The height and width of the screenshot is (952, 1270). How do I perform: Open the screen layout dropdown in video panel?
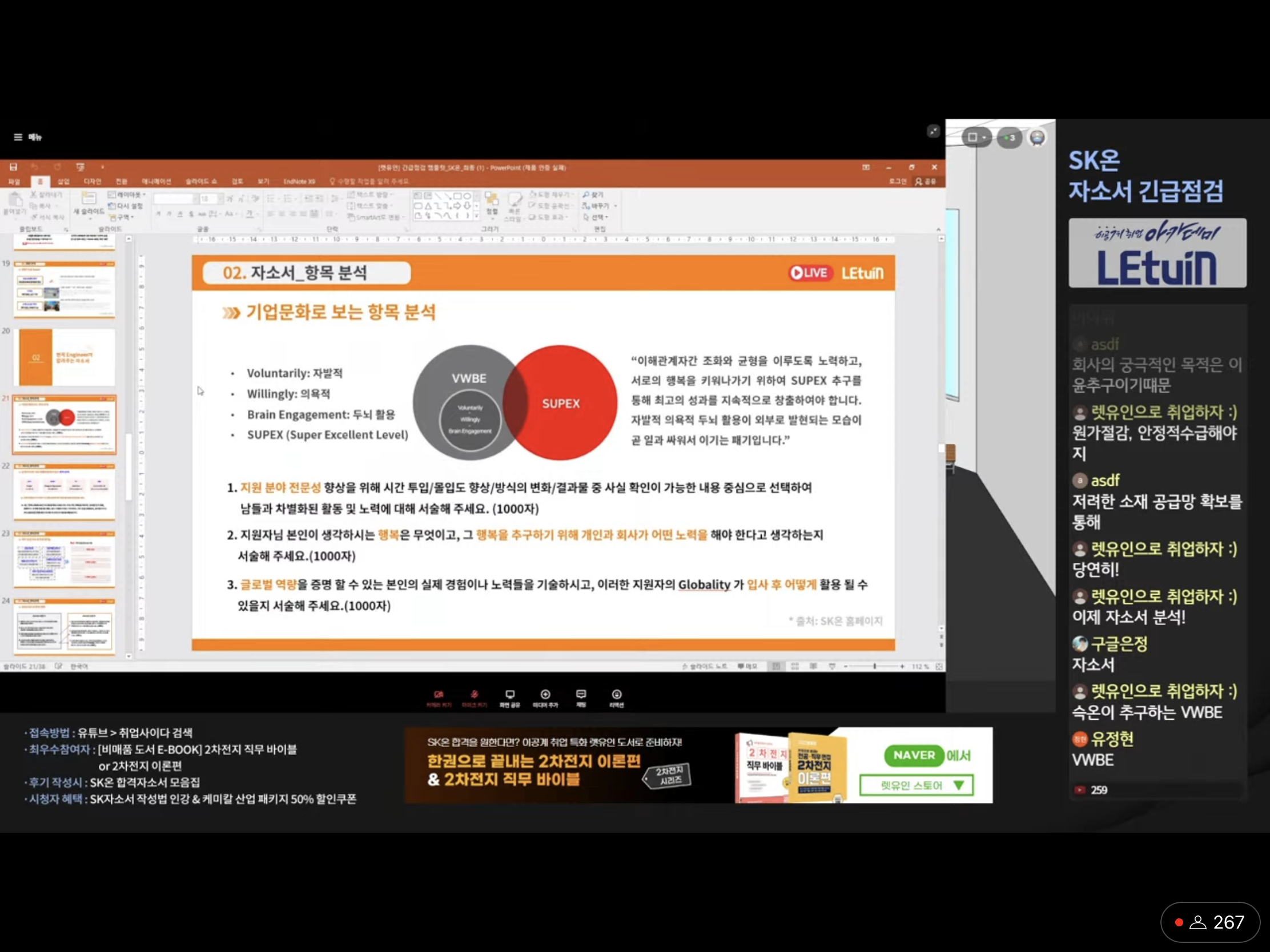(x=976, y=138)
